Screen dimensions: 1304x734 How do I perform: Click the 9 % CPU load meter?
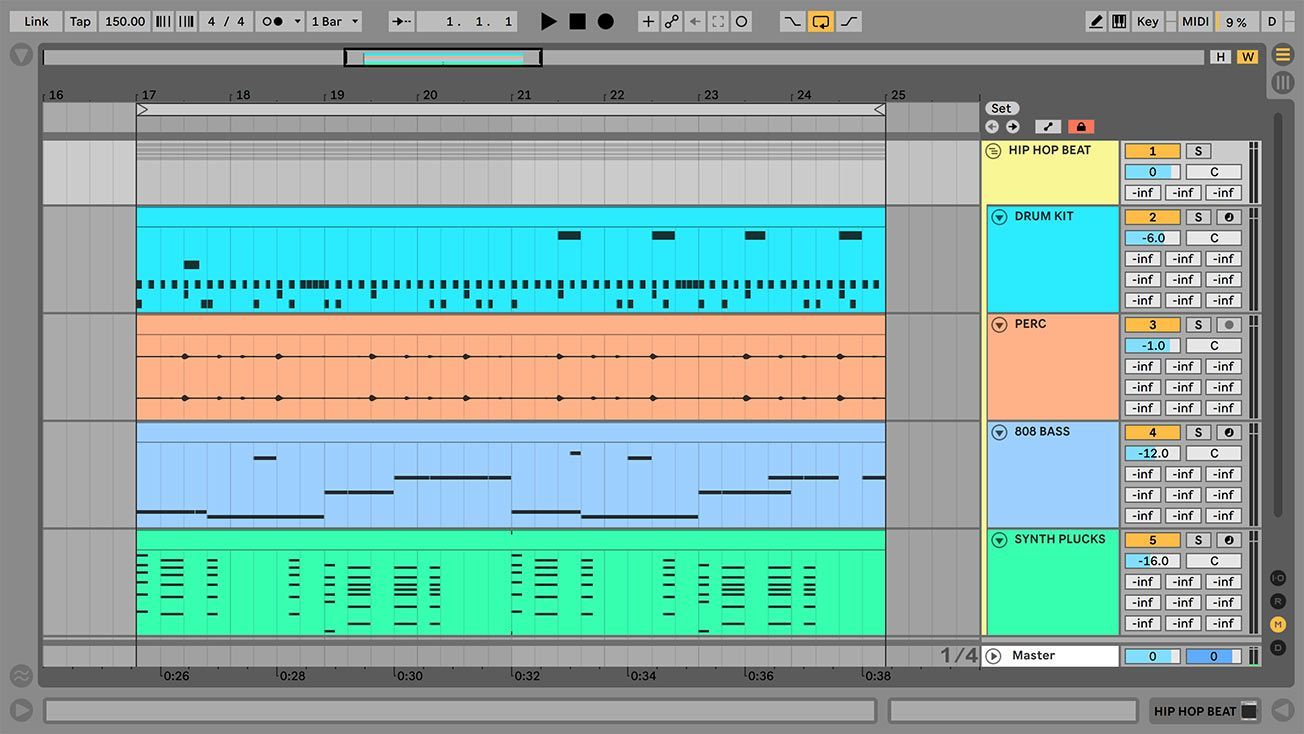(1236, 21)
